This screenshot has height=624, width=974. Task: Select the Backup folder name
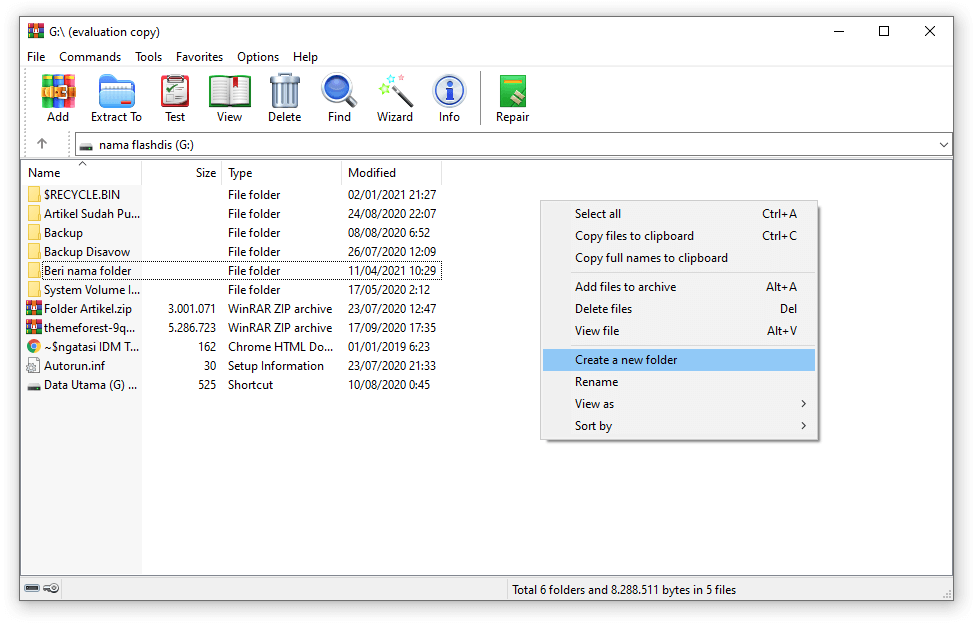63,233
